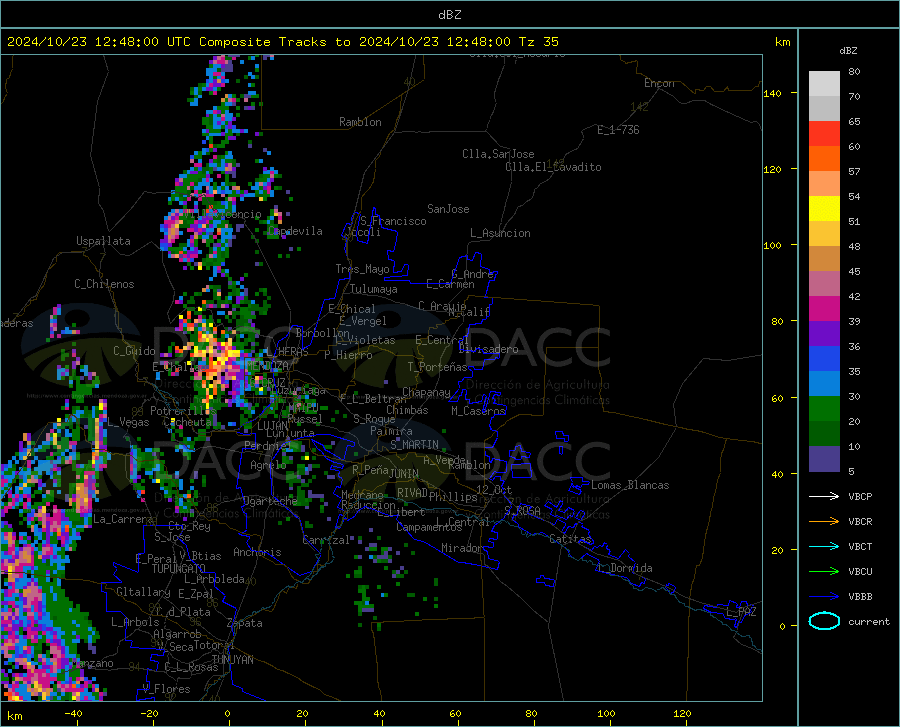
Task: Pick the dark orange 57–60 dBZ swatch
Action: [x=824, y=159]
